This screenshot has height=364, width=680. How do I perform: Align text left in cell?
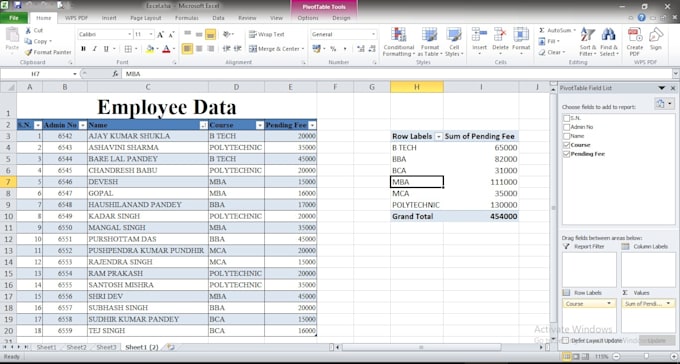click(187, 49)
